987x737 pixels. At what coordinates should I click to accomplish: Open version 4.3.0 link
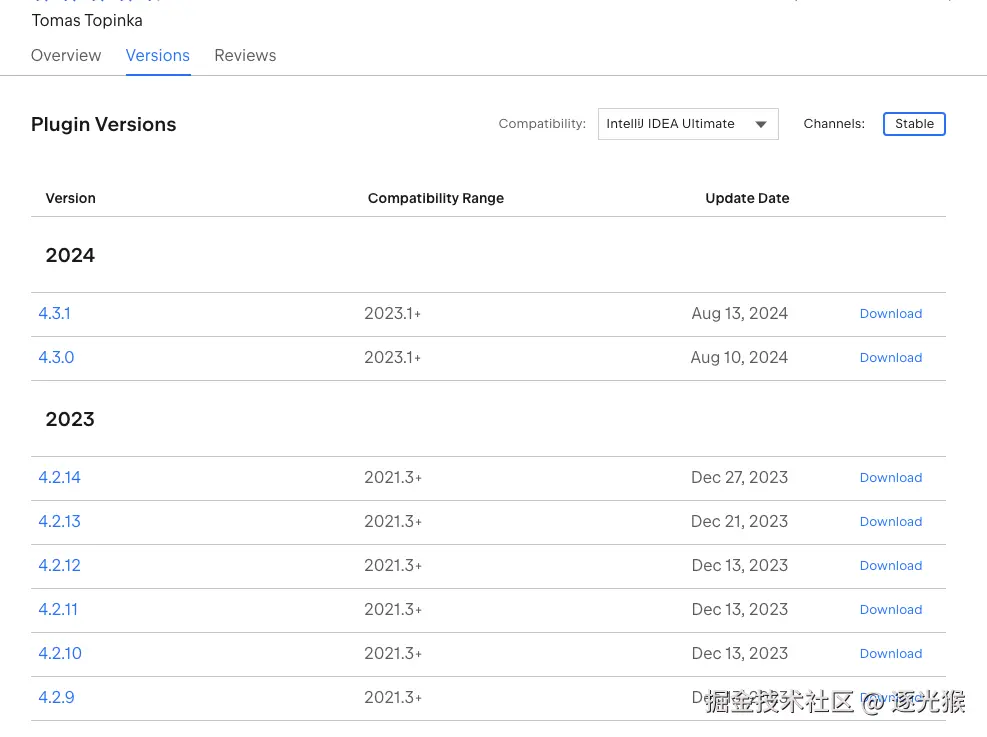(x=56, y=357)
